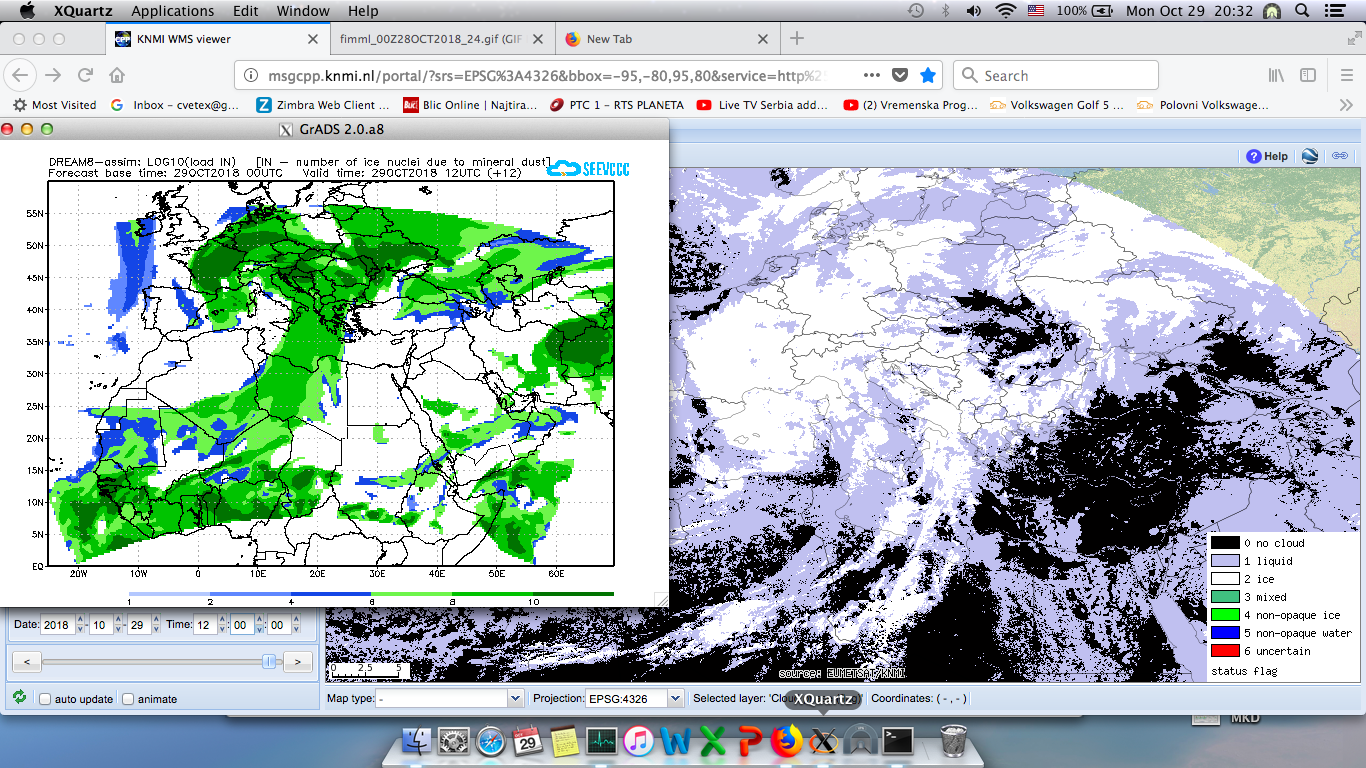
Task: Open Activity Monitor in the Dock
Action: (601, 741)
